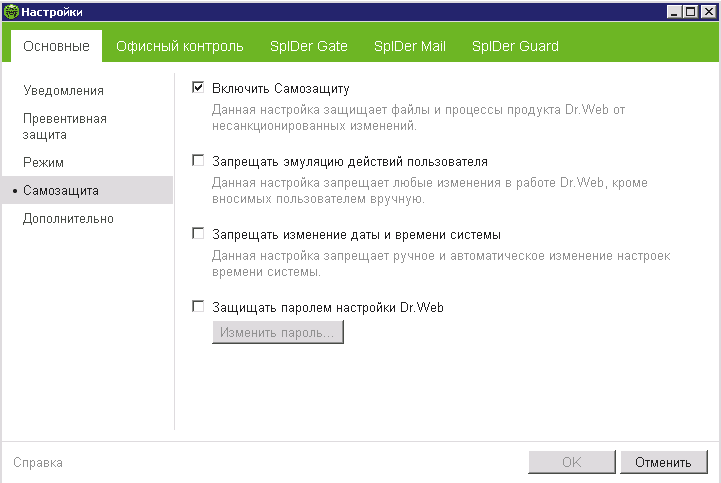Select Превентивная защита in the sidebar
Image resolution: width=721 pixels, height=483 pixels.
click(65, 126)
